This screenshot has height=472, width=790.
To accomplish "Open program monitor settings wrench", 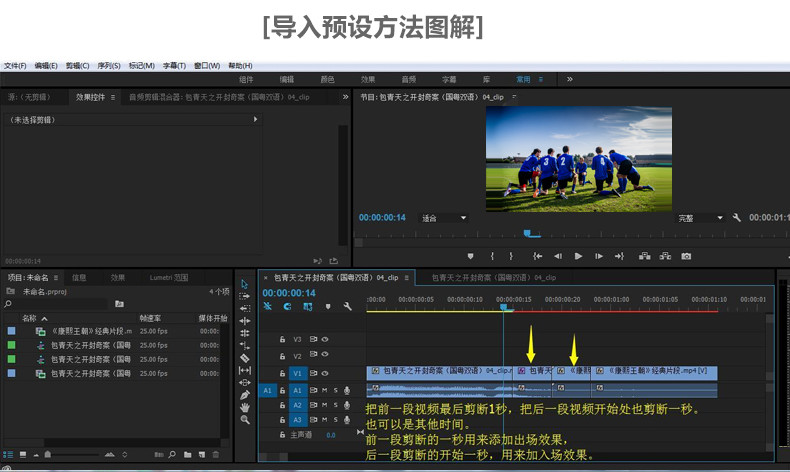I will coord(737,218).
